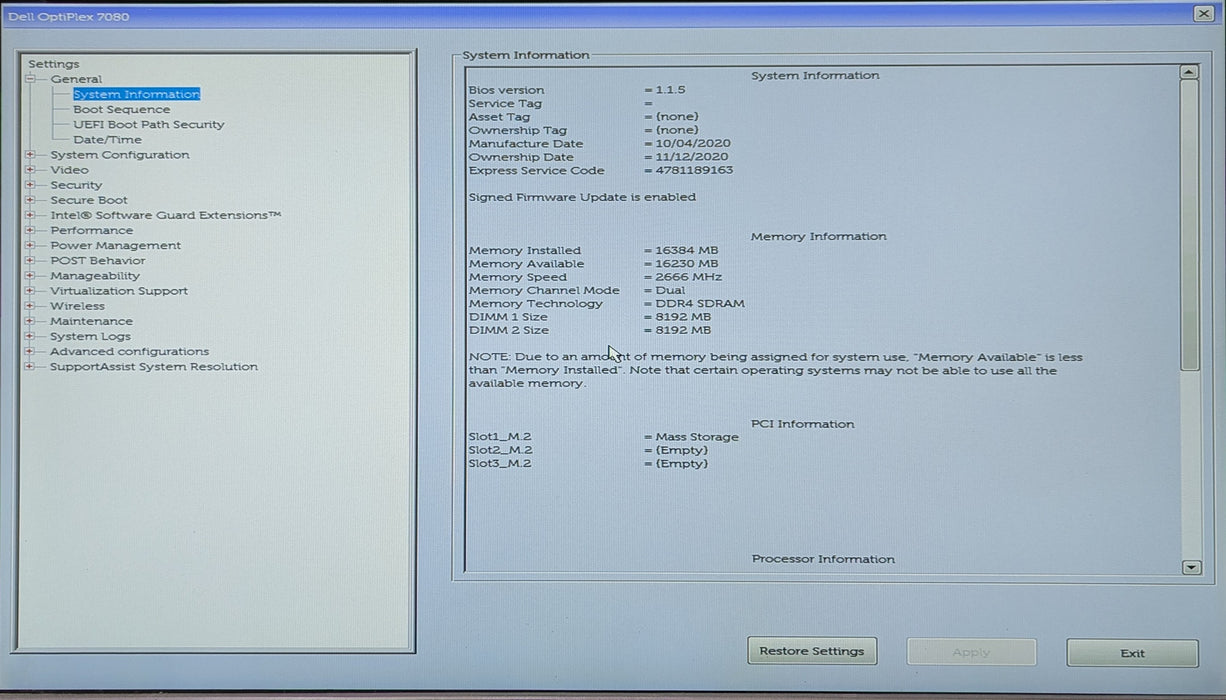Click the Apply button
The image size is (1226, 700).
coord(971,652)
